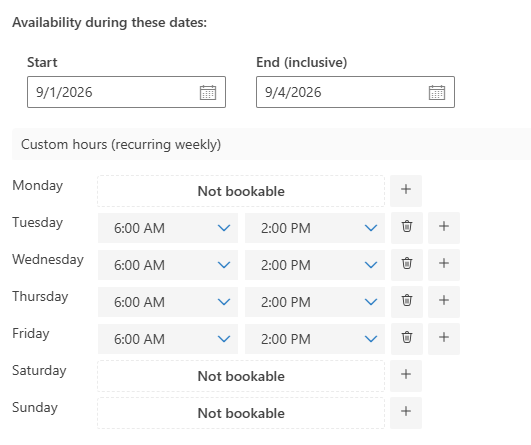Open Friday start time 6:00 AM dropdown
Screen dimensions: 531x445
[168, 339]
